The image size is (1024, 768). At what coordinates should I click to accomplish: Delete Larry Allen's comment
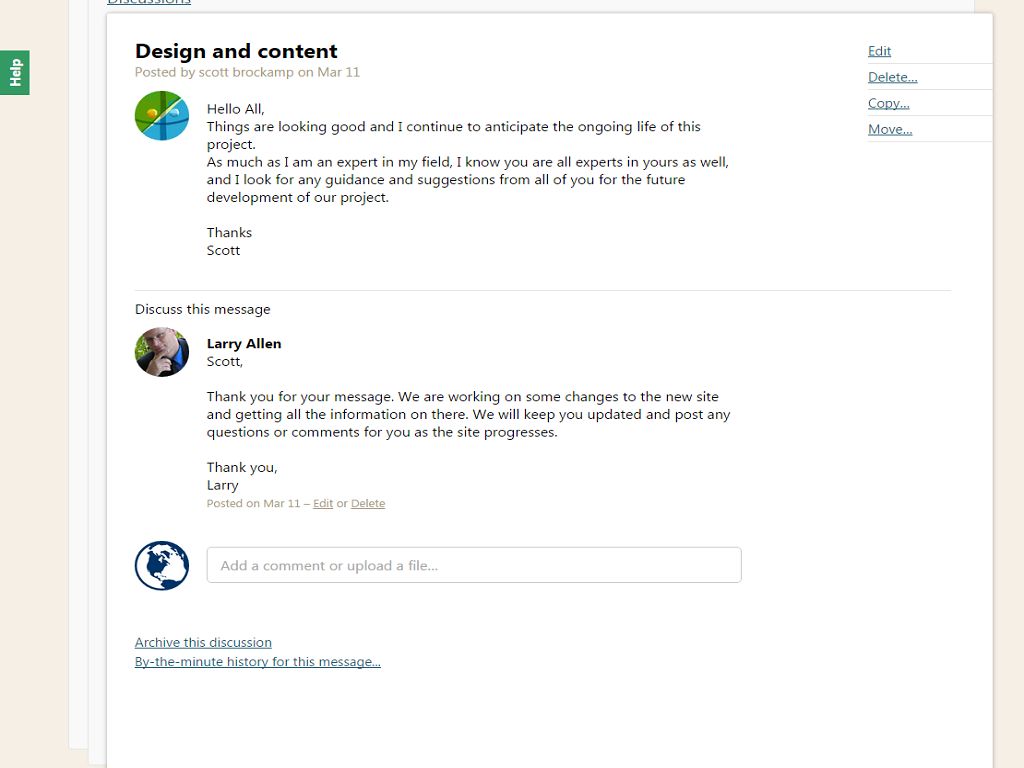pos(368,504)
